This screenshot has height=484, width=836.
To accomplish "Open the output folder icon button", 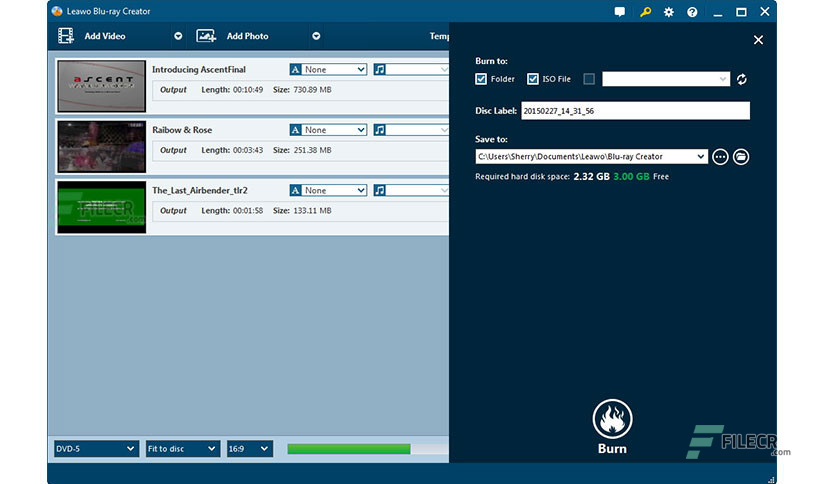I will click(741, 157).
